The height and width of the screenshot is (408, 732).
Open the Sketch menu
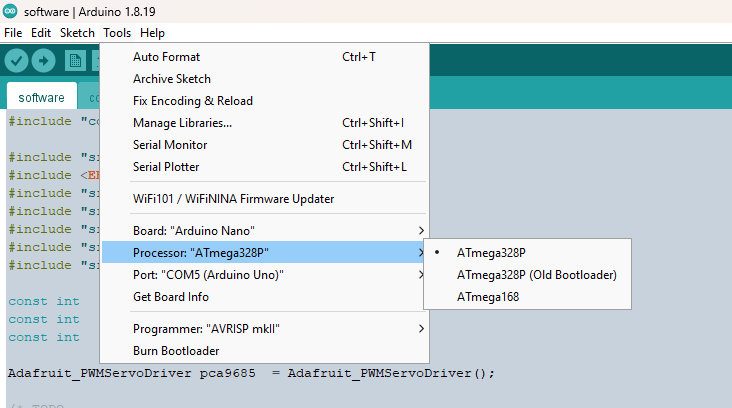(77, 33)
